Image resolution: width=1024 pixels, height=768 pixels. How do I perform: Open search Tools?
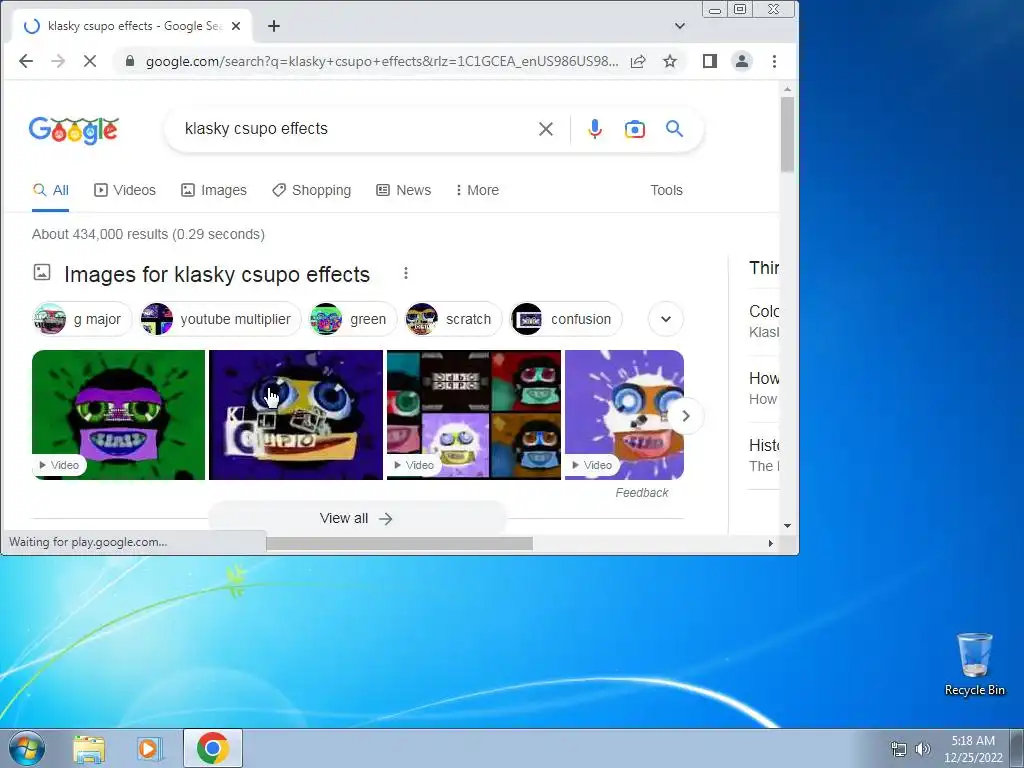click(x=666, y=190)
